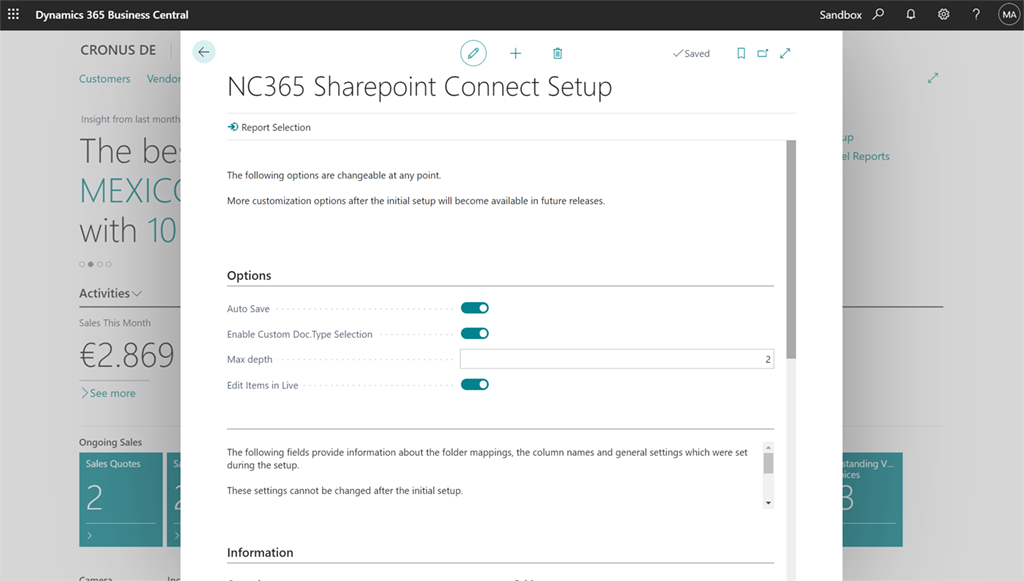Toggle Edit Items in Live switch
The height and width of the screenshot is (581, 1024).
click(475, 385)
